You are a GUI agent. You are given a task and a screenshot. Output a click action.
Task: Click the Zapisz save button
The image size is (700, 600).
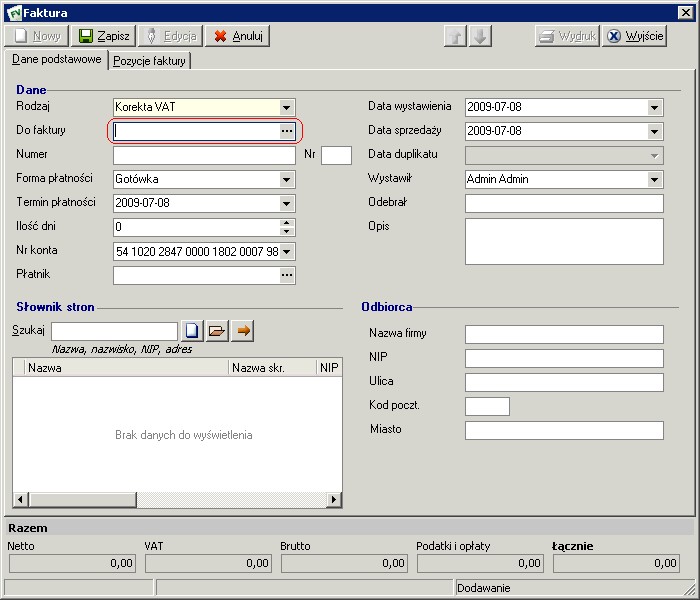(104, 36)
